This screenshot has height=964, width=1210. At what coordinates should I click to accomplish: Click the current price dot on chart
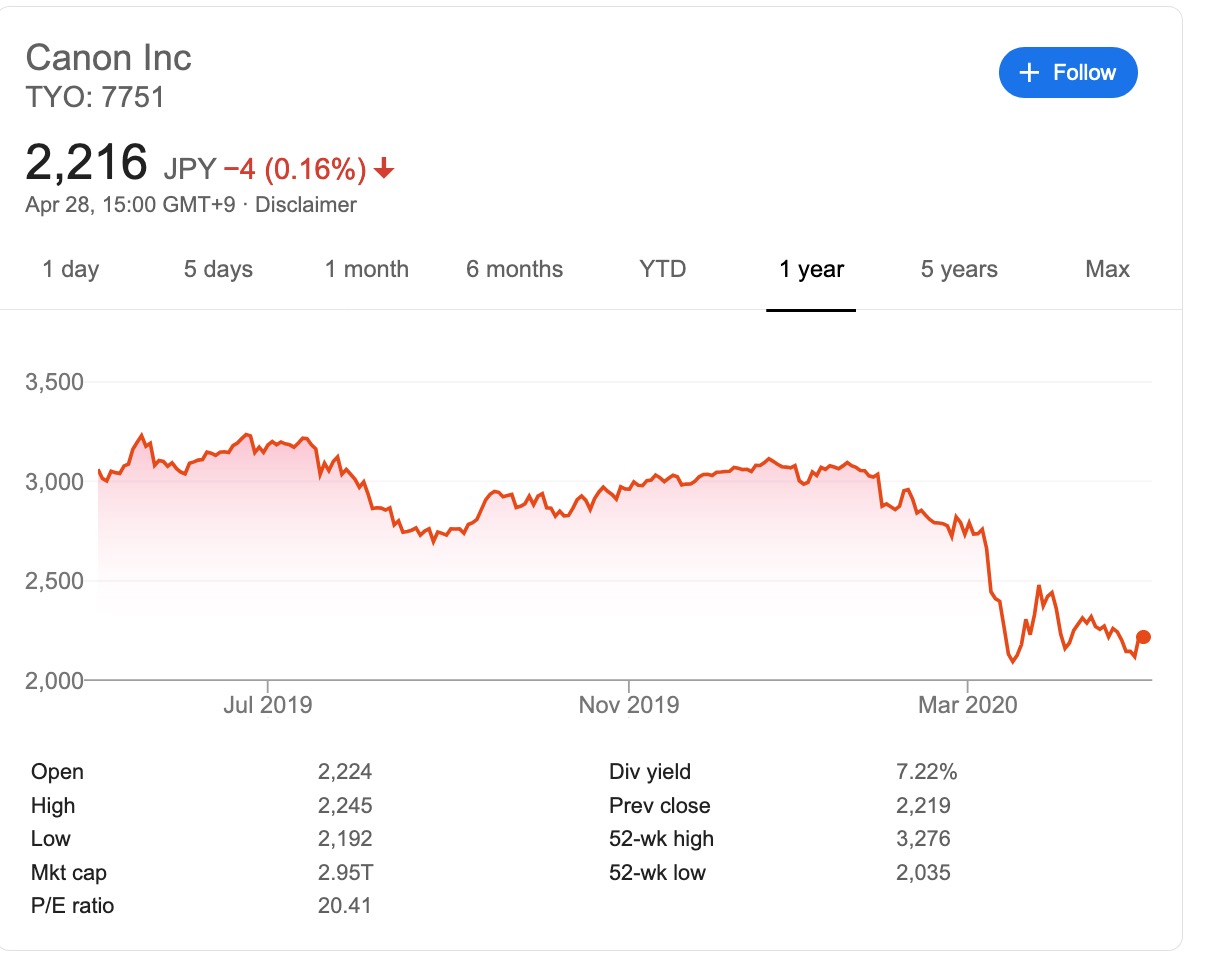(1144, 637)
